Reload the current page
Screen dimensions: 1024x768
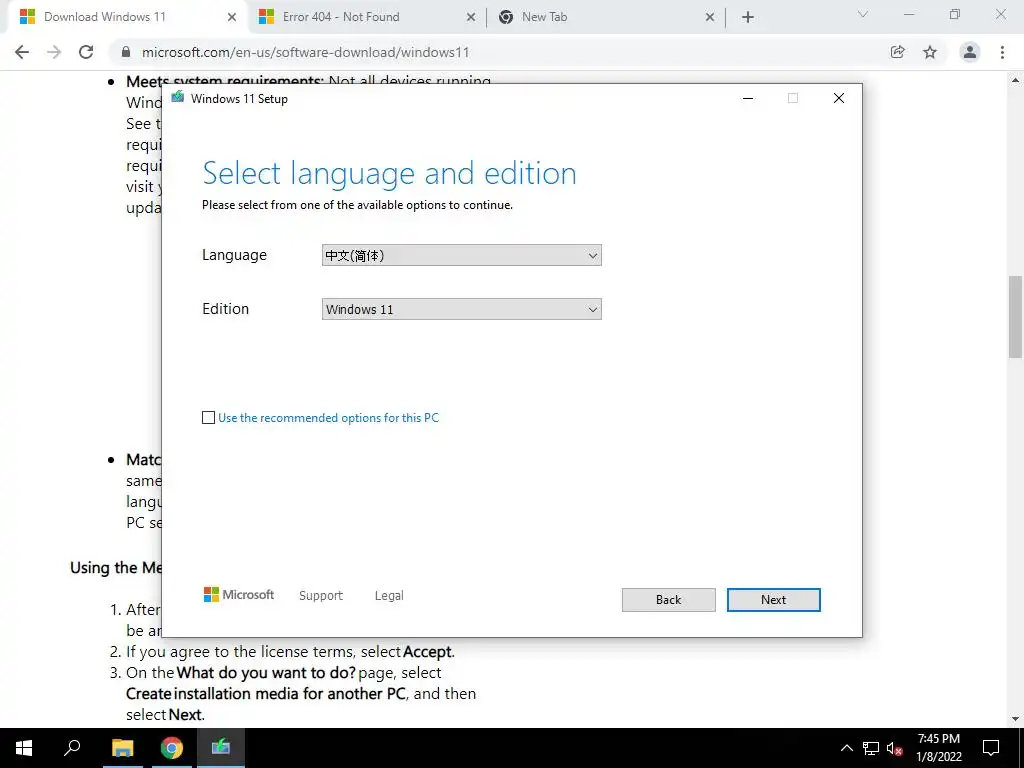coord(86,52)
